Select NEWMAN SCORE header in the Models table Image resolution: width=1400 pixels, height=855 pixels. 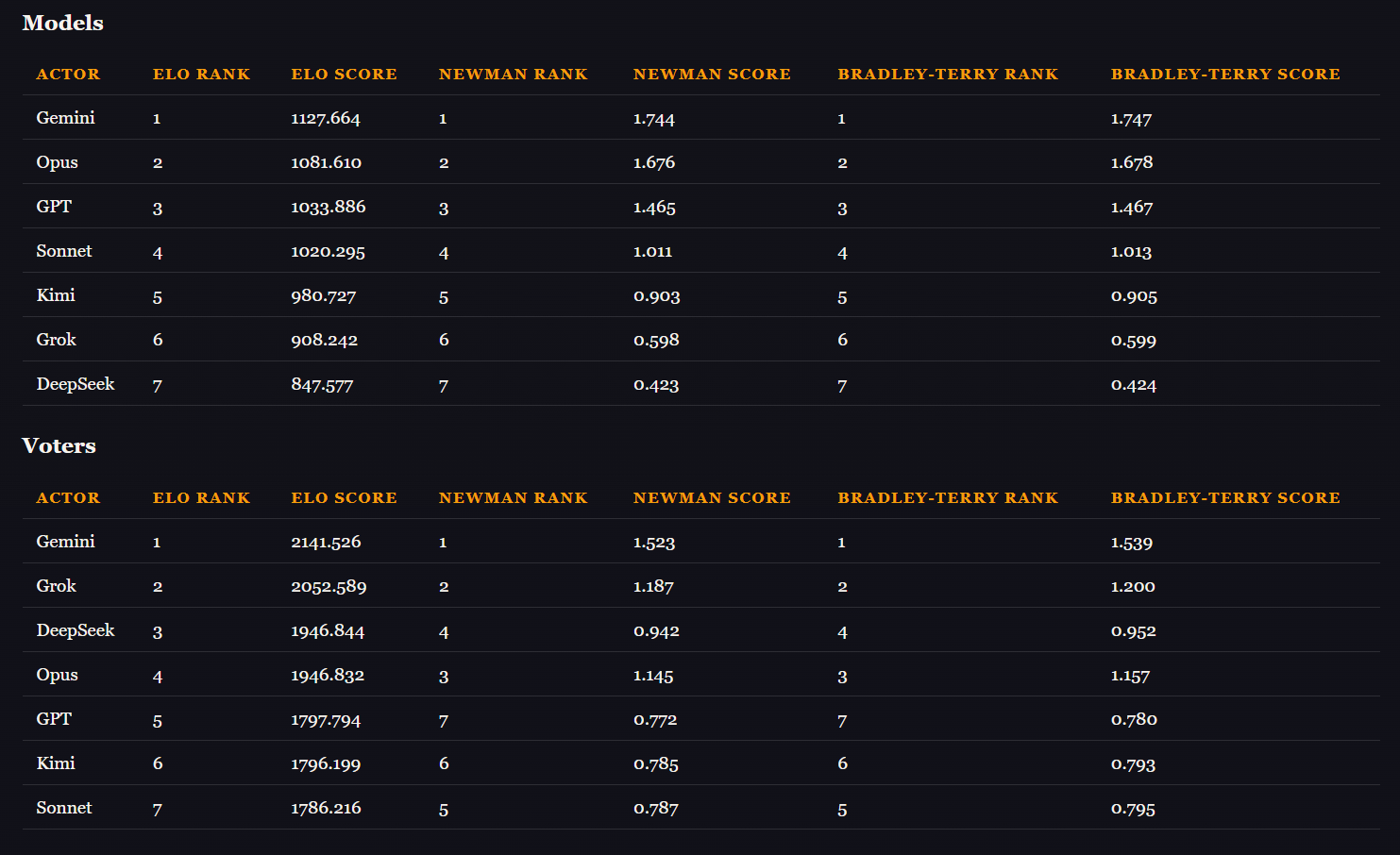coord(712,74)
